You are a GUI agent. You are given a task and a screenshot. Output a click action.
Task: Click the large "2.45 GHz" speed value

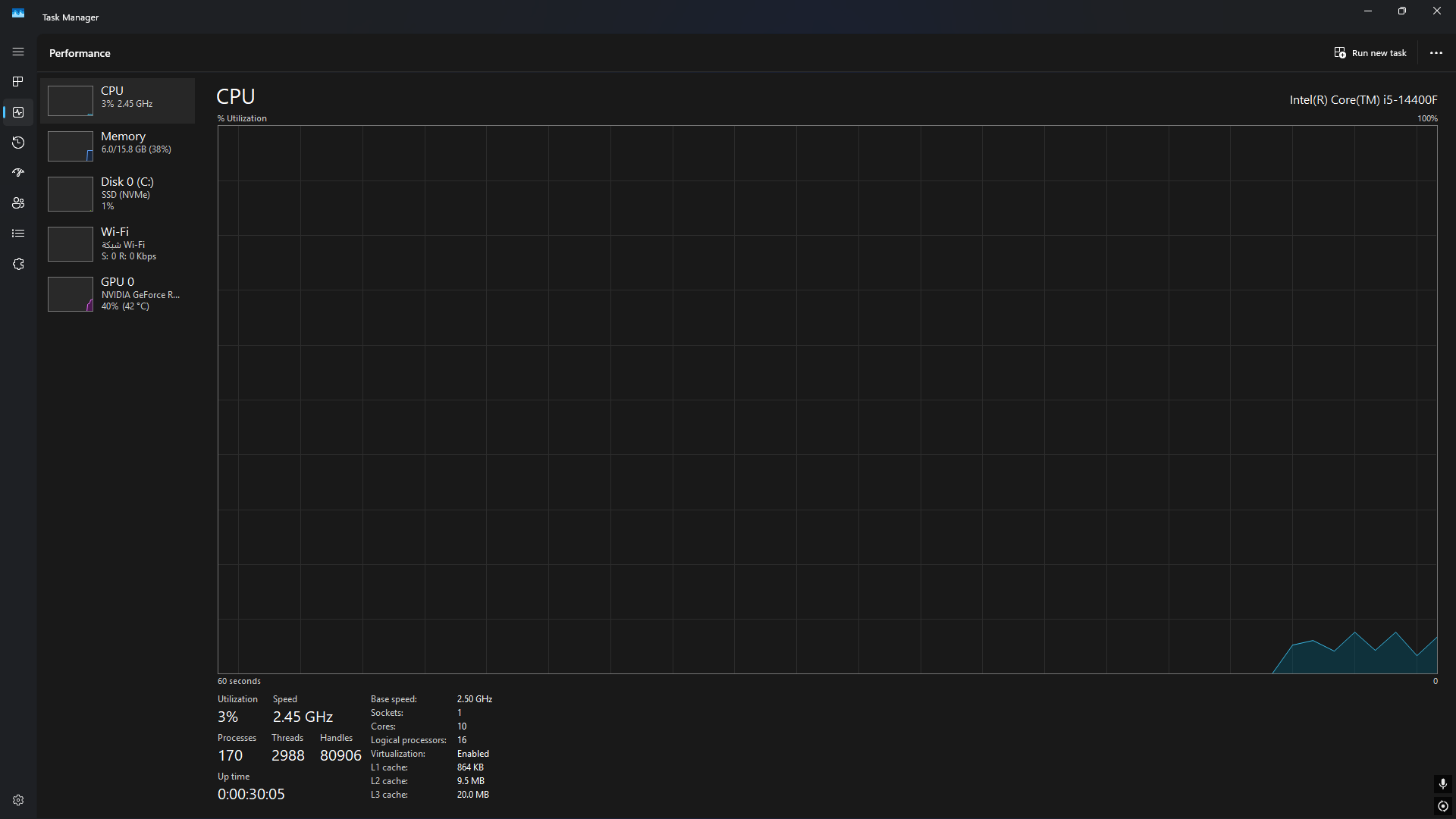click(x=303, y=717)
